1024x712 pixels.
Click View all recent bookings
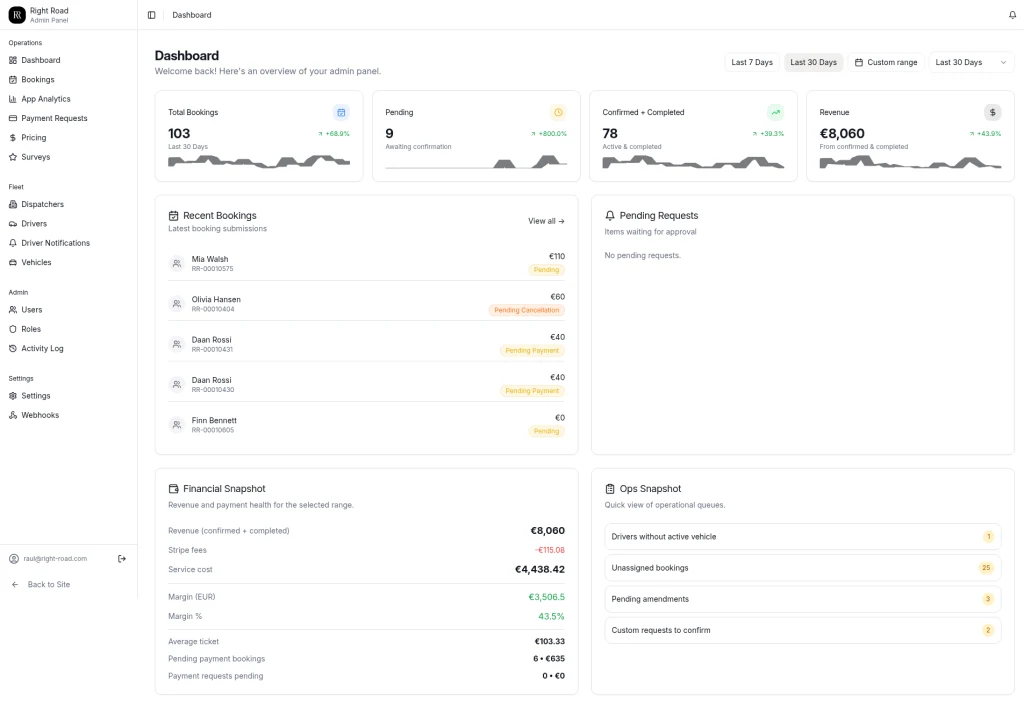point(546,221)
